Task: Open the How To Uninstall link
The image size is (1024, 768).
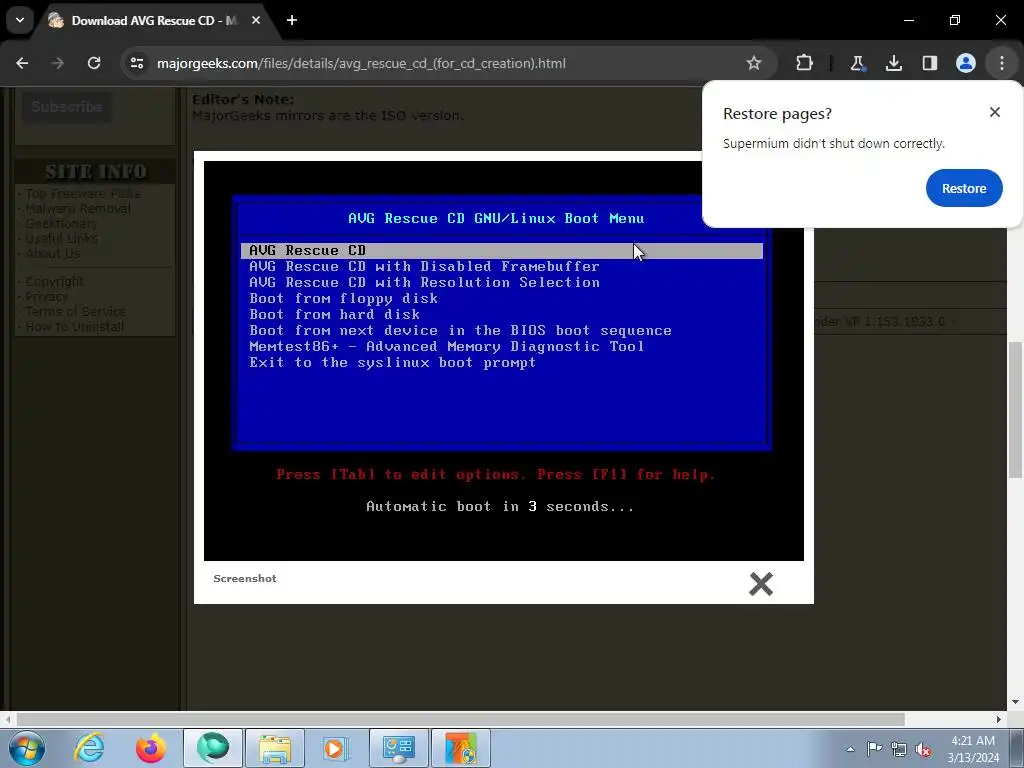Action: click(74, 327)
